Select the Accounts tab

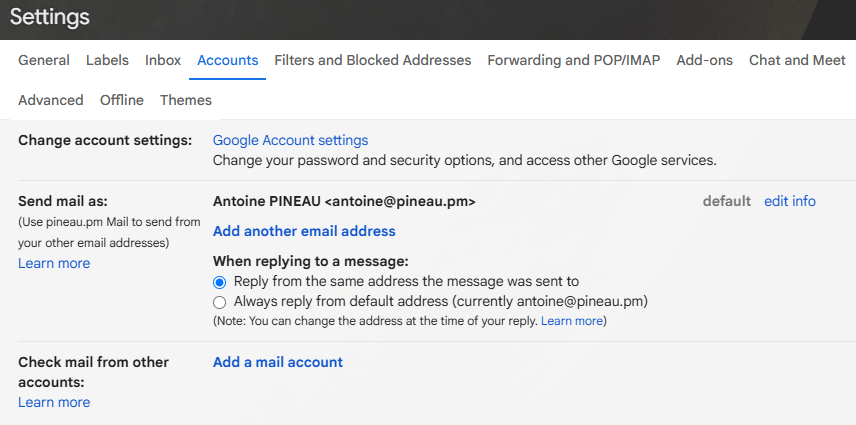(228, 60)
